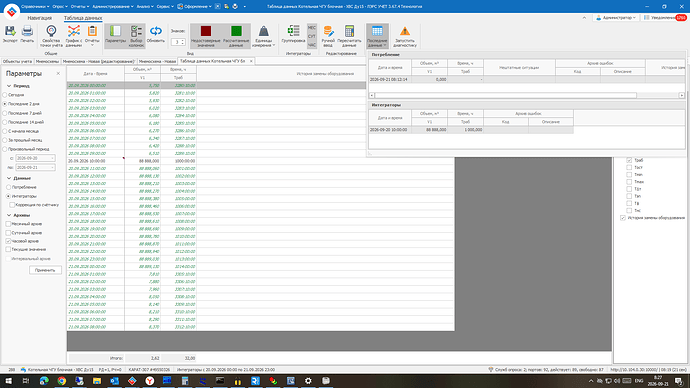The width and height of the screenshot is (690, 388).
Task: Switch to Навигация ribbon tab
Action: point(40,18)
